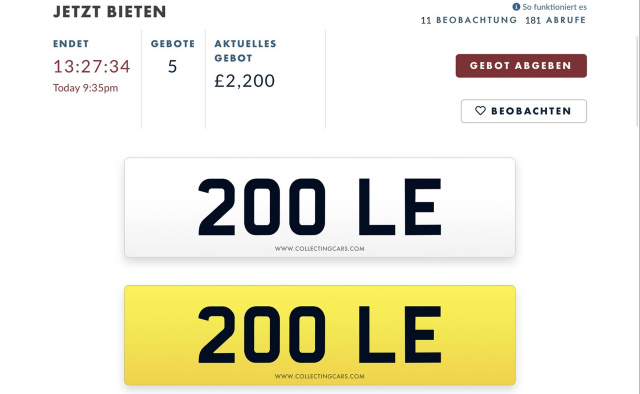The width and height of the screenshot is (640, 394).
Task: Click the Gebote label
Action: click(173, 44)
